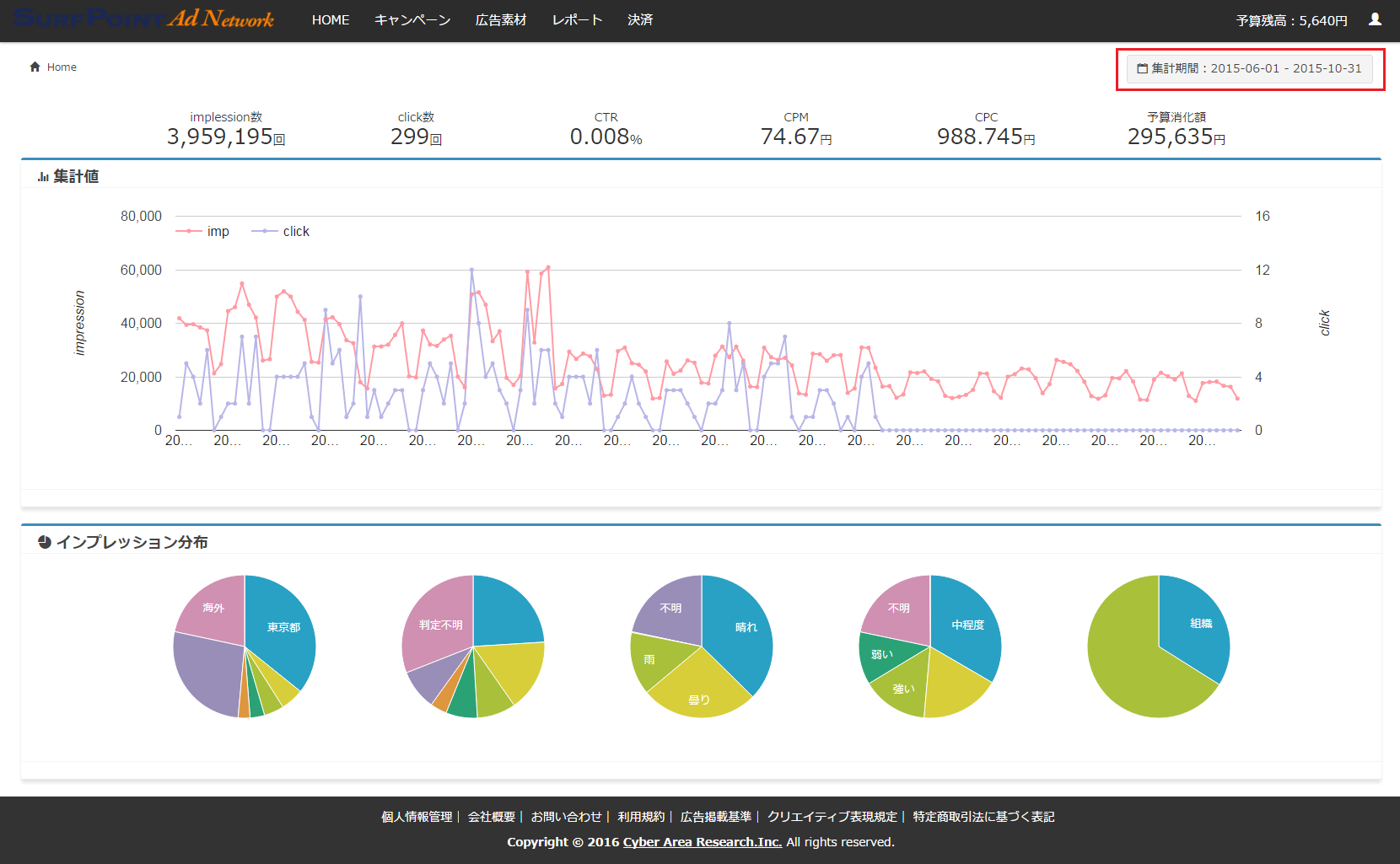Click the bar chart icon beside 集計値
The height and width of the screenshot is (864, 1400).
pyautogui.click(x=42, y=177)
